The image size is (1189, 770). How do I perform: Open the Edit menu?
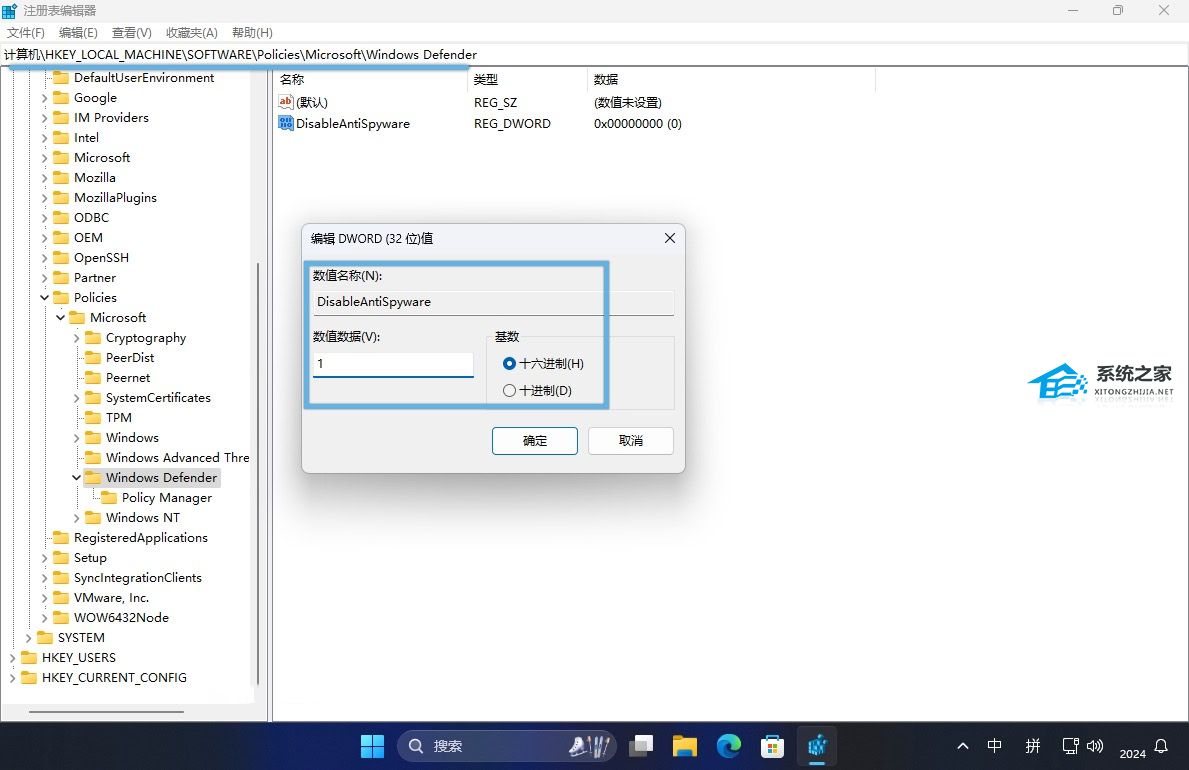[x=78, y=33]
